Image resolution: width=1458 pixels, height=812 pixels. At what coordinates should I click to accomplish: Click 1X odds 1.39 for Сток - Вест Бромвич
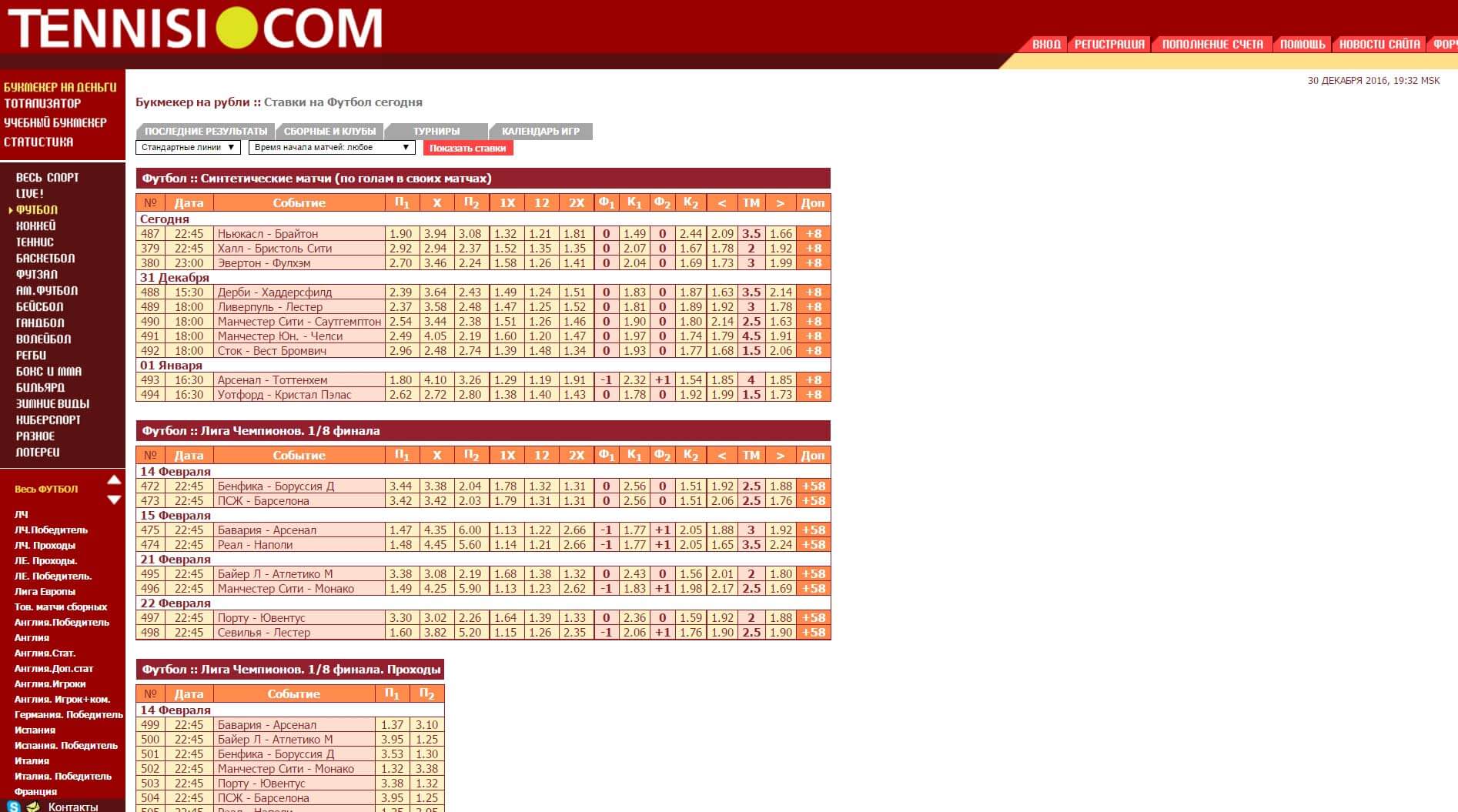coord(506,350)
